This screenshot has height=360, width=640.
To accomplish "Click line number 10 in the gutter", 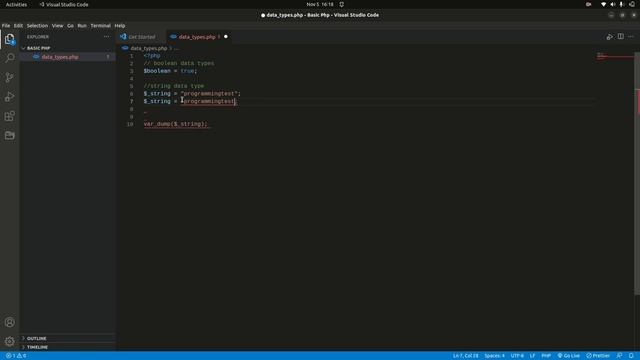I will click(130, 124).
